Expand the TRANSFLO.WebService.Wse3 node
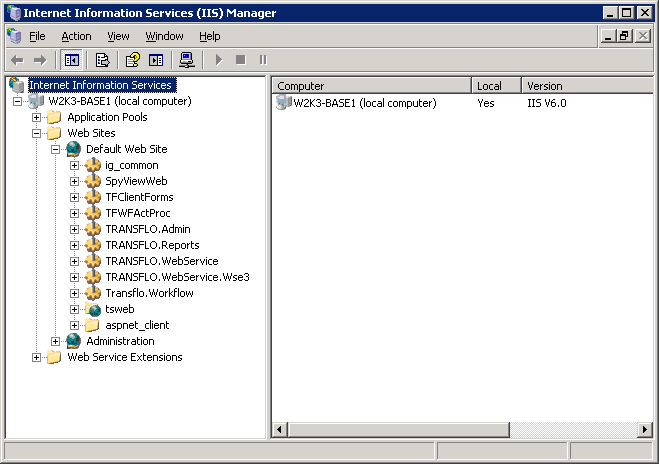The height and width of the screenshot is (464, 659). coord(74,277)
